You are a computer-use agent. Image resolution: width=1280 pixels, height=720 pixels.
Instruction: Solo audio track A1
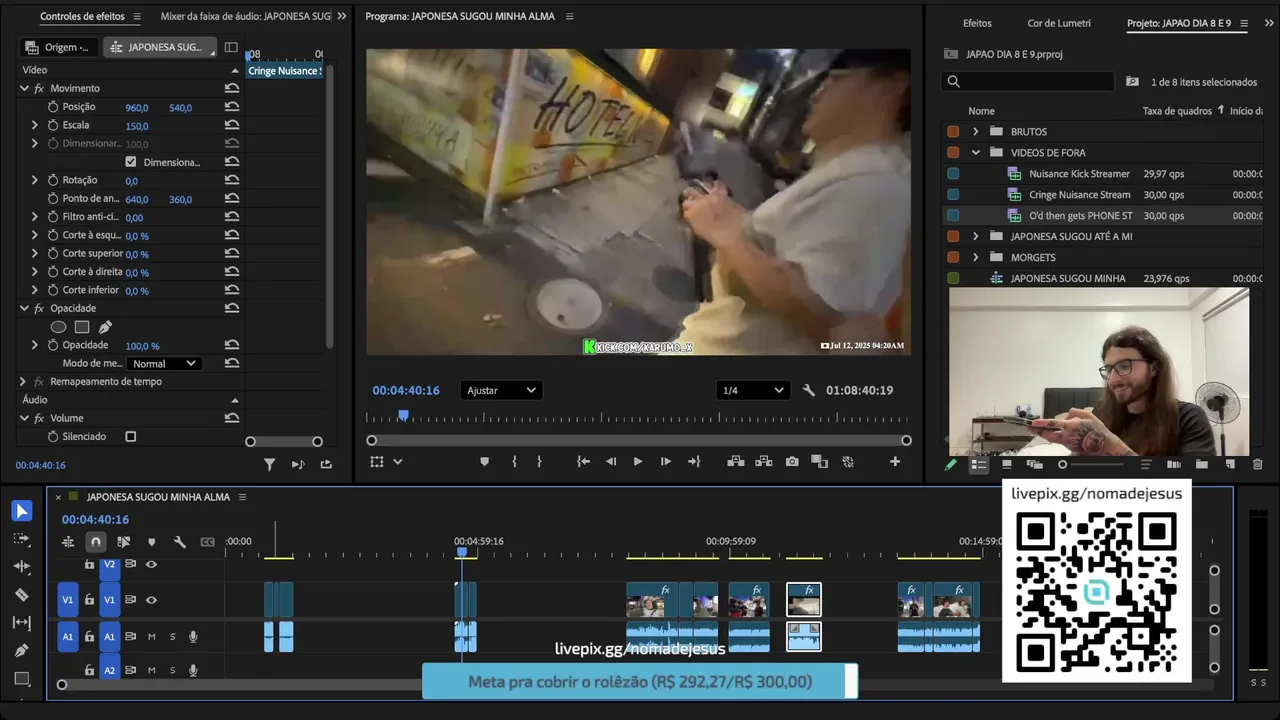pyautogui.click(x=172, y=637)
